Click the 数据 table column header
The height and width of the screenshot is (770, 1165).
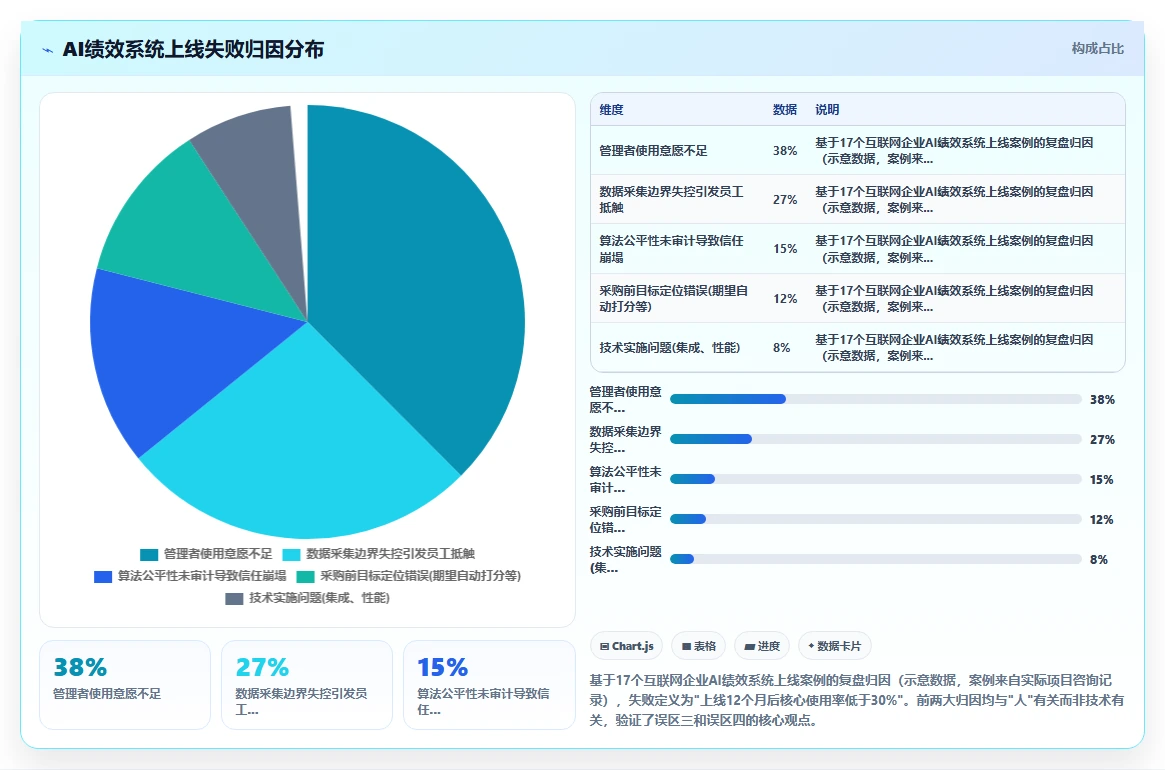(785, 109)
